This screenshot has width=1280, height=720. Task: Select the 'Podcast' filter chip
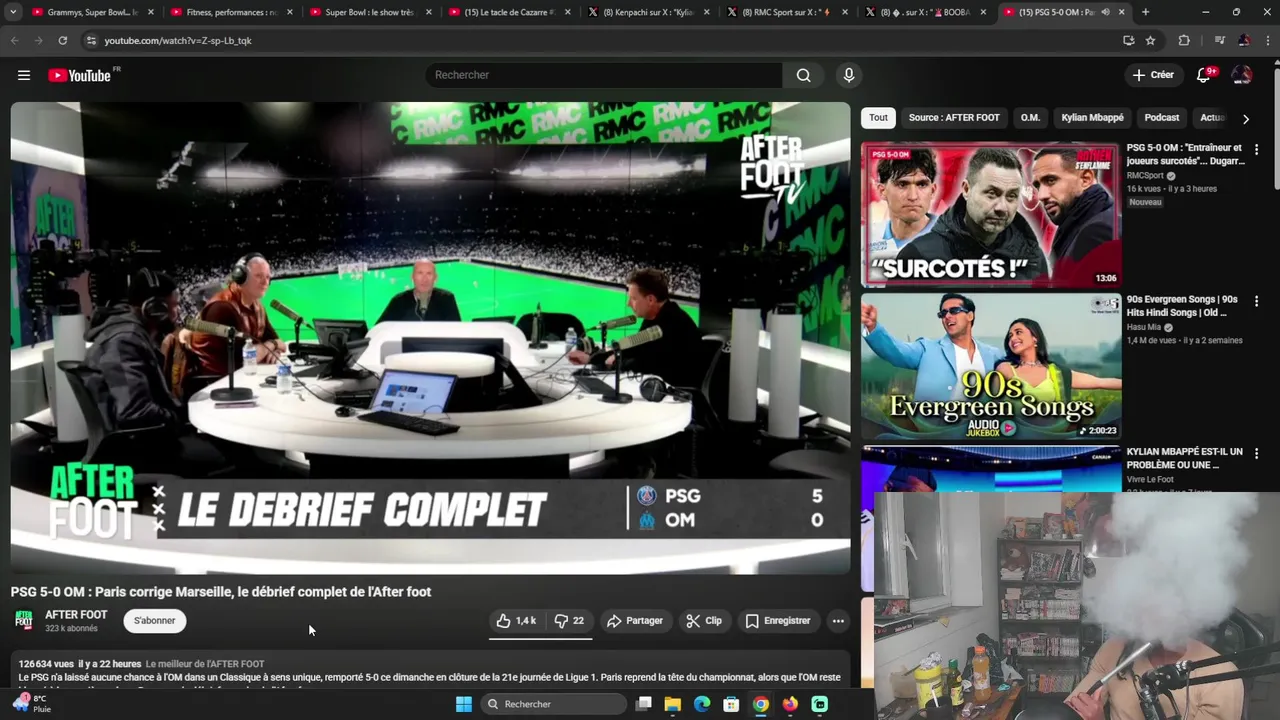click(x=1162, y=118)
